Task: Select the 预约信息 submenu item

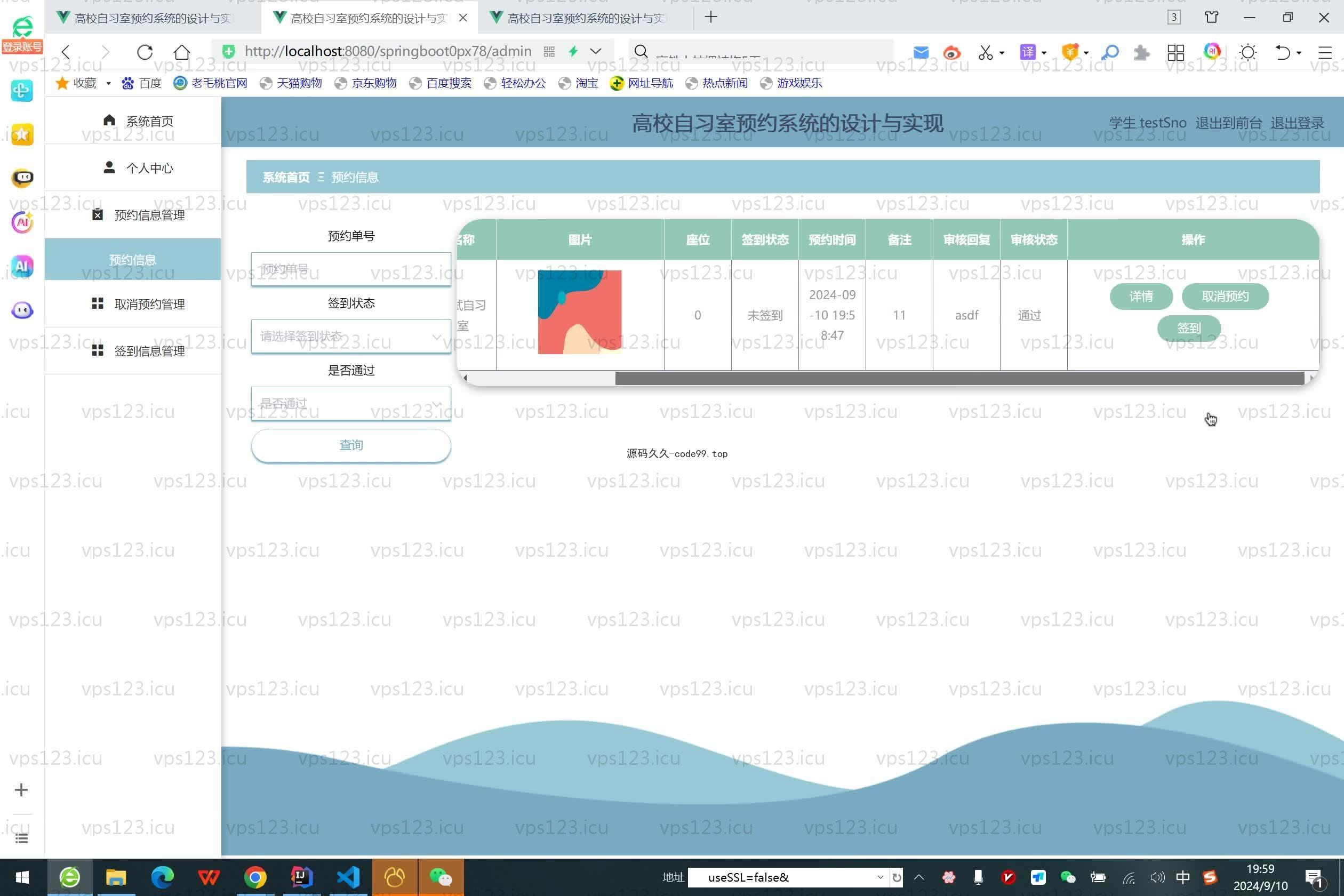Action: (133, 259)
